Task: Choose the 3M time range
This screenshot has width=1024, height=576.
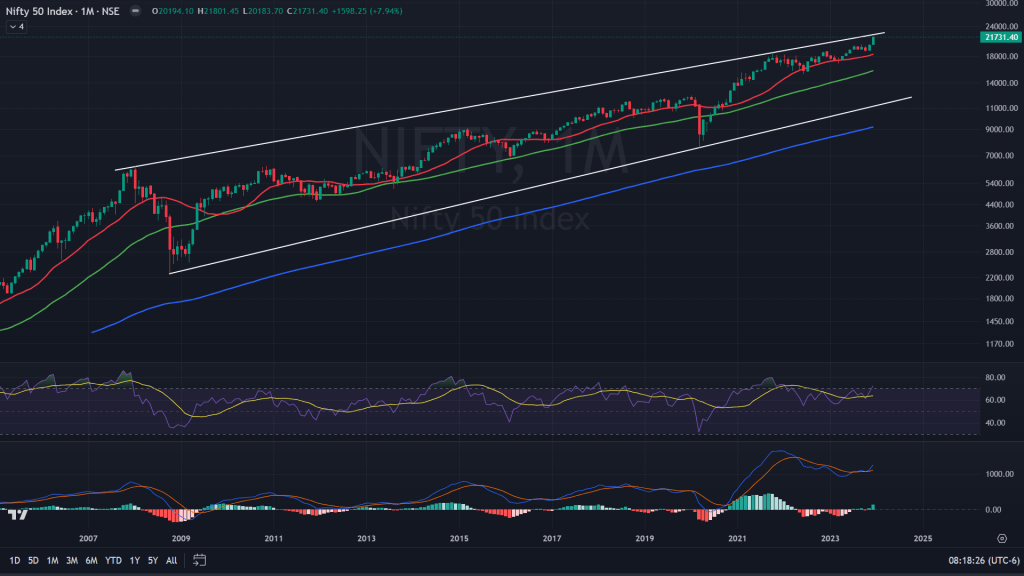Action: click(73, 561)
